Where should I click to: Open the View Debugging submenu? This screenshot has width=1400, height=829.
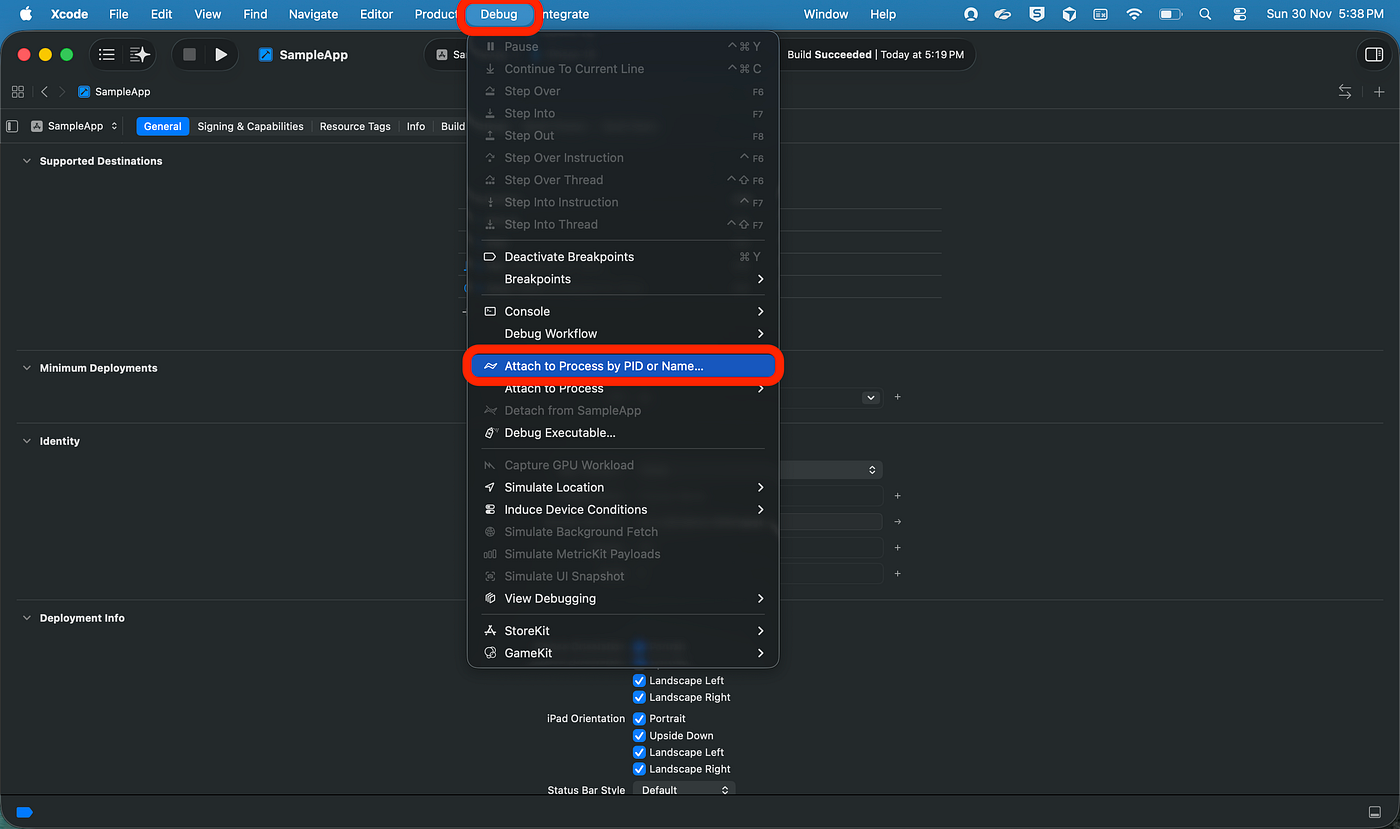[x=623, y=598]
